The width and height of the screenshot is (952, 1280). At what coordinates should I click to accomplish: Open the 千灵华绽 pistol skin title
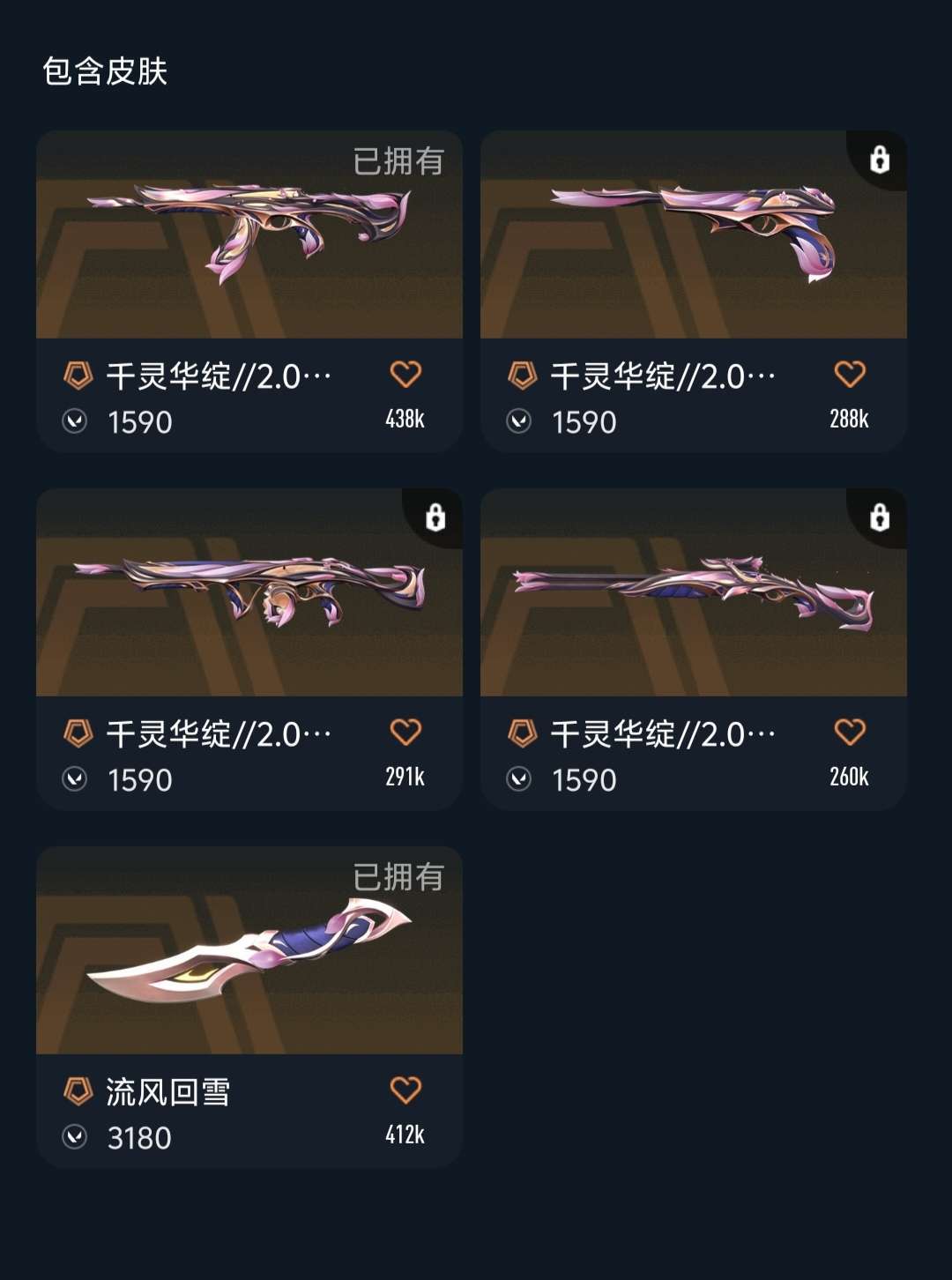click(x=663, y=376)
